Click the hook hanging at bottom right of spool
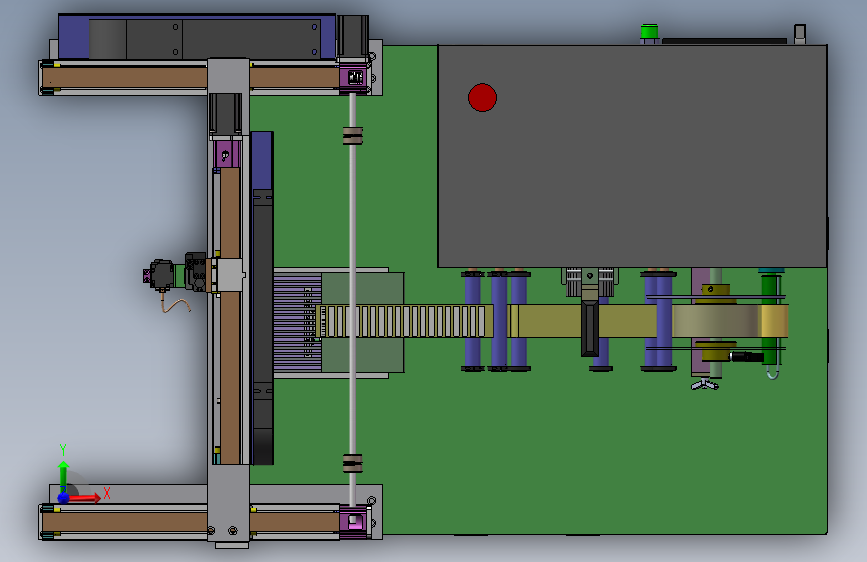Viewport: 867px width, 562px height. (773, 374)
